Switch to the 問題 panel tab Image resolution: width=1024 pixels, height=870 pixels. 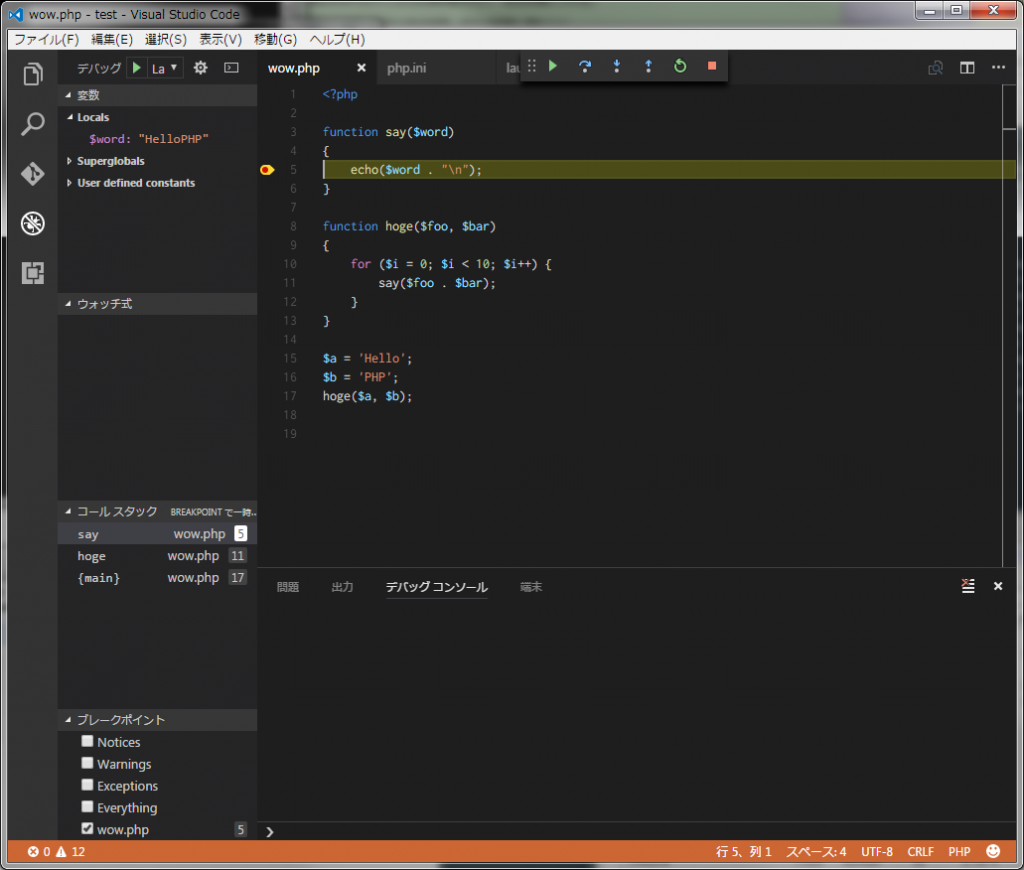(287, 587)
